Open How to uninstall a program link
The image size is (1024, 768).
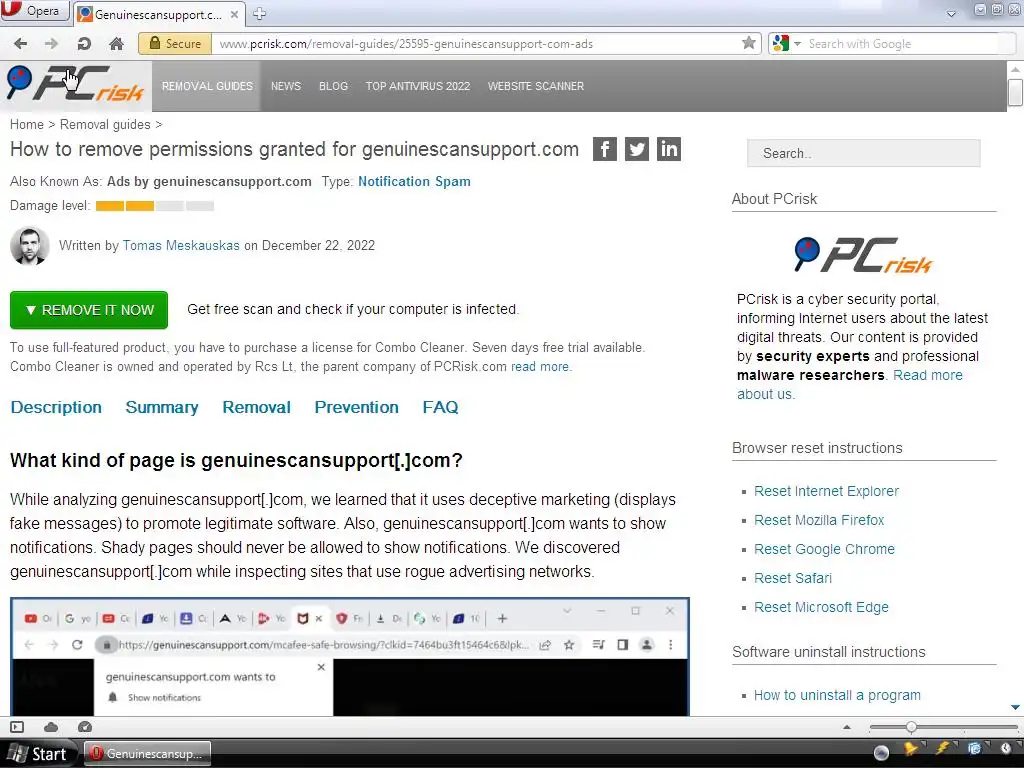(x=837, y=695)
